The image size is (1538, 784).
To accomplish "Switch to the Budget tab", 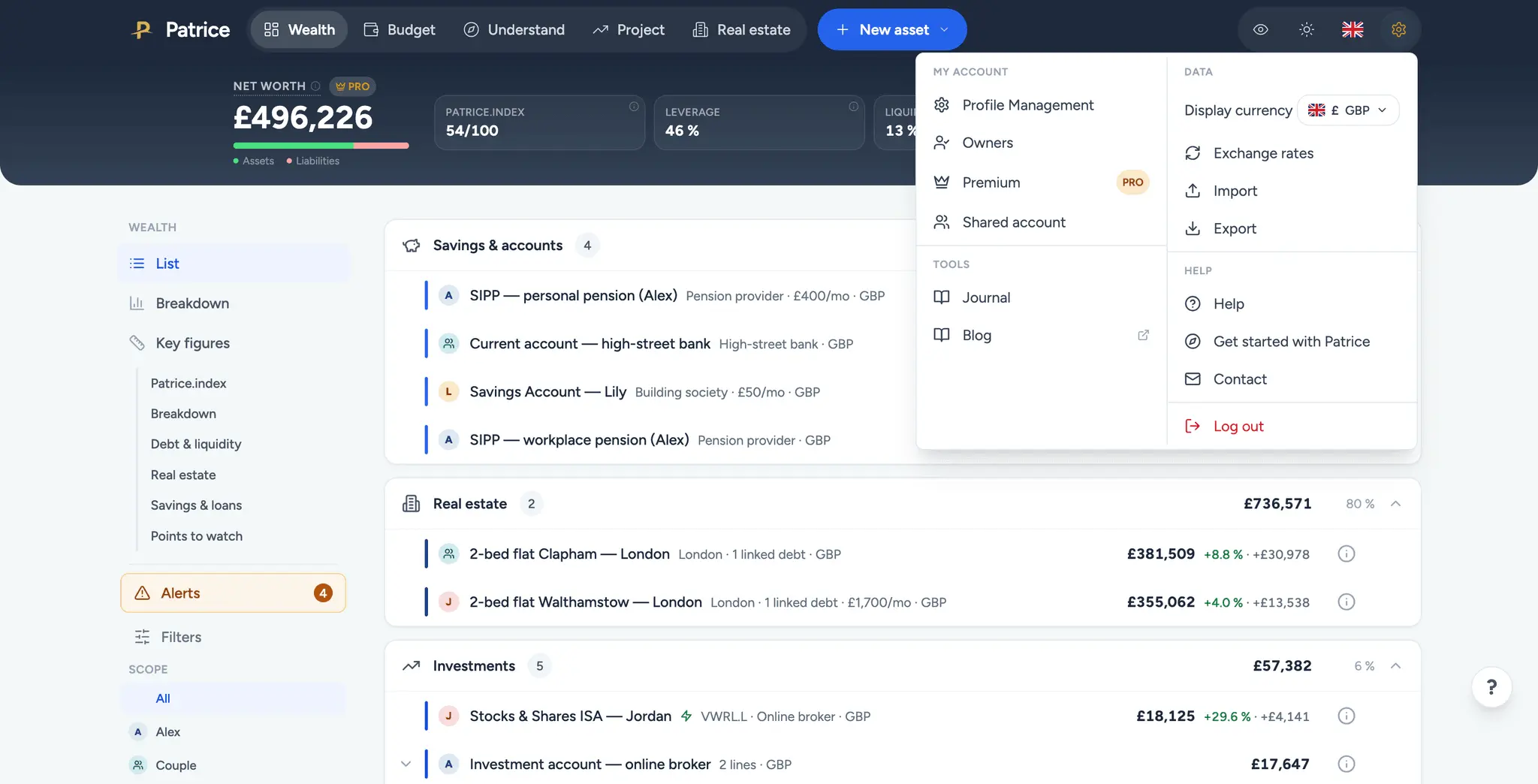I will pos(400,29).
